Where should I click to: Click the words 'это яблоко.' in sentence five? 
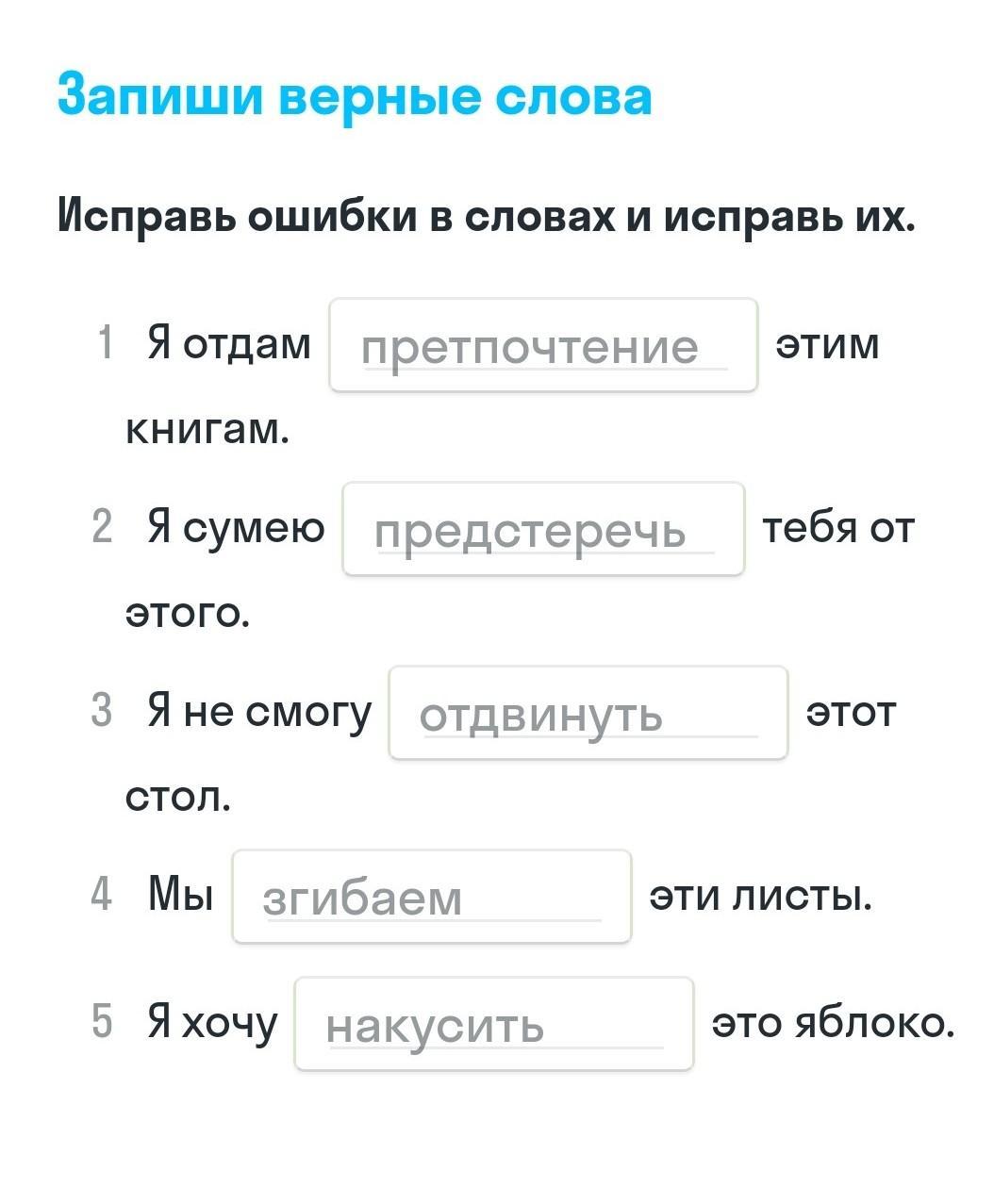(833, 1022)
